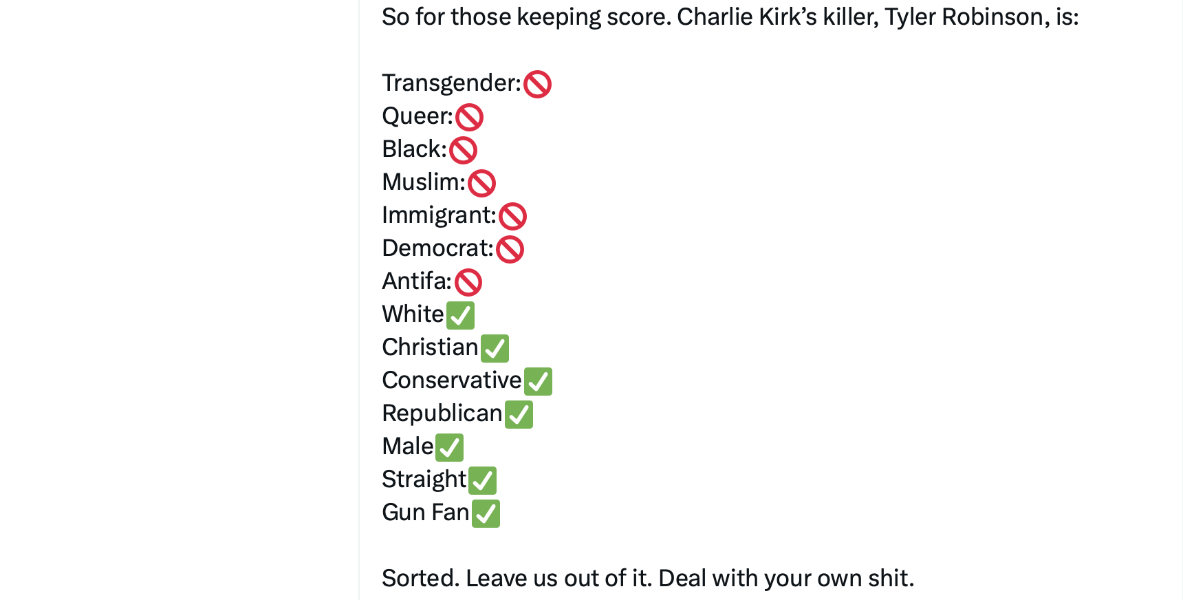
Task: Click the green checkmark after Gun Fan
Action: (486, 513)
